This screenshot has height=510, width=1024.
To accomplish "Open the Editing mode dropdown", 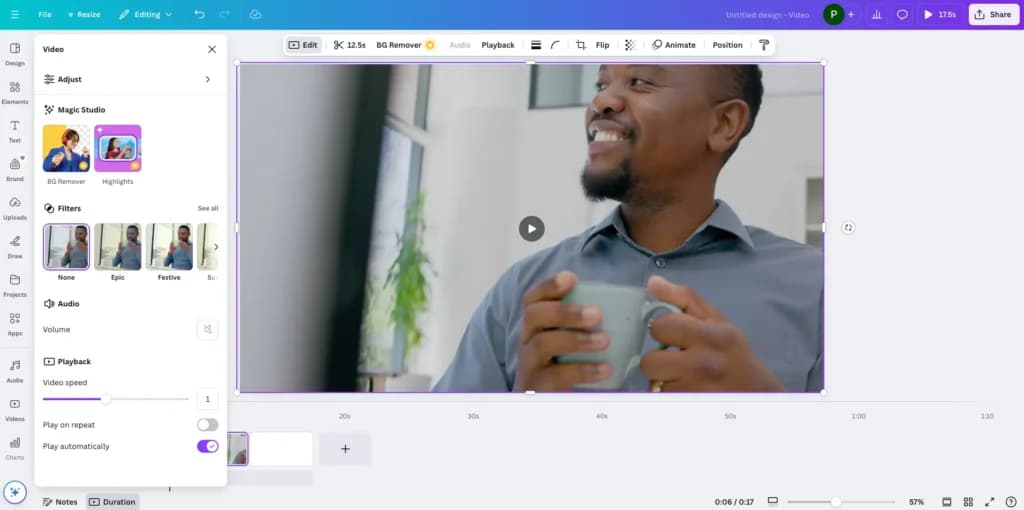I will pyautogui.click(x=146, y=14).
